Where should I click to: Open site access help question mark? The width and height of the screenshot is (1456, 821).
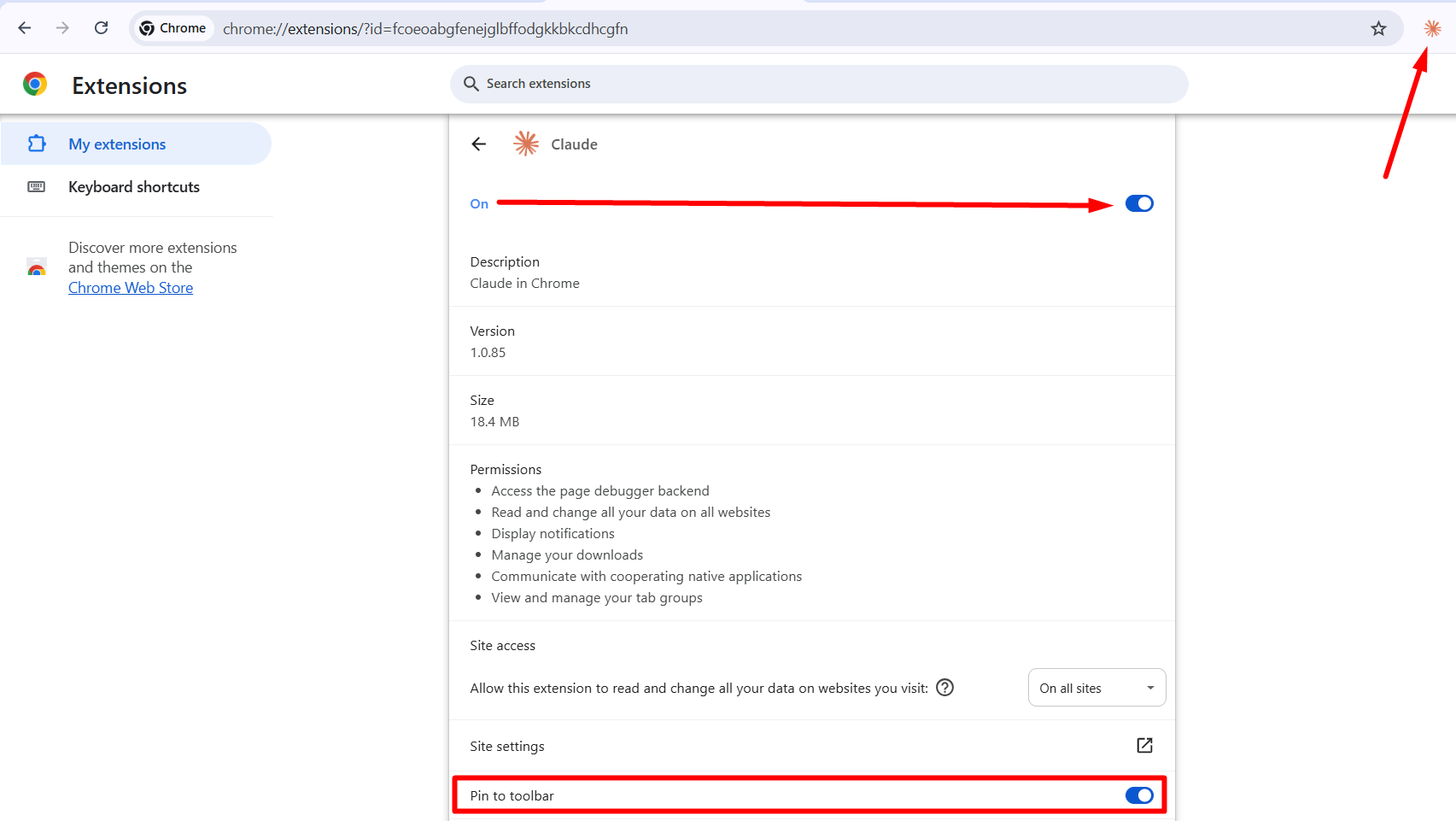click(944, 688)
